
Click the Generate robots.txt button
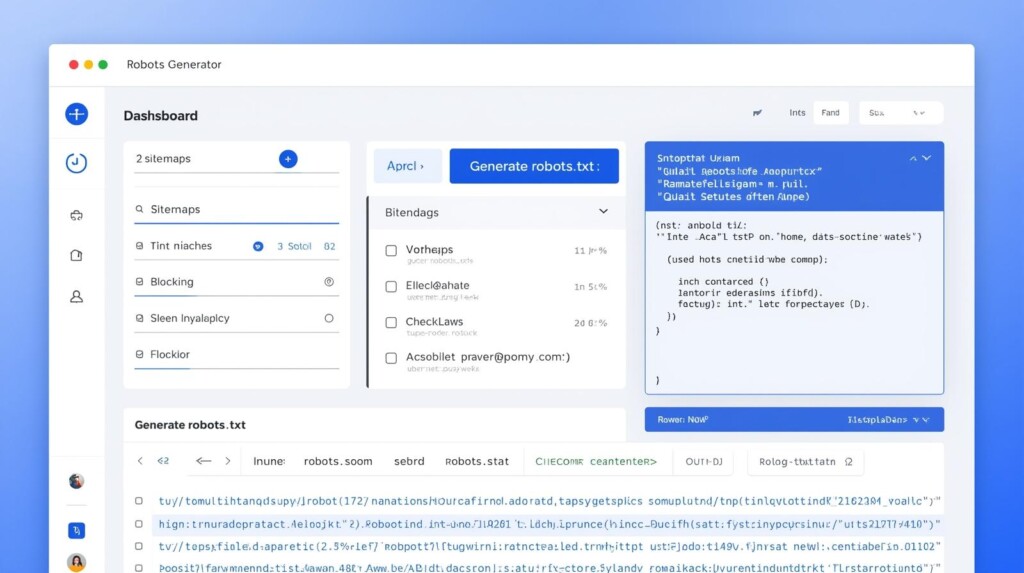click(534, 166)
